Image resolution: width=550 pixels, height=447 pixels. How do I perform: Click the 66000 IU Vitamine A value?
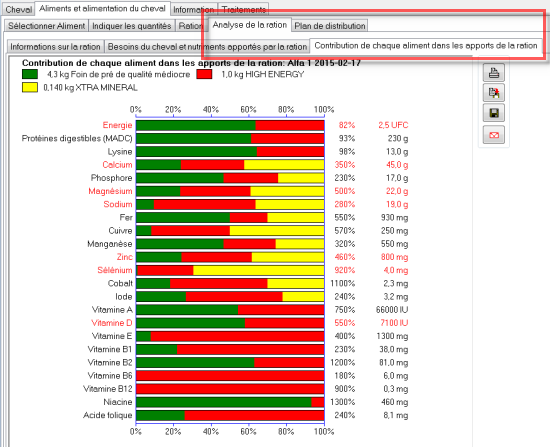pyautogui.click(x=392, y=310)
